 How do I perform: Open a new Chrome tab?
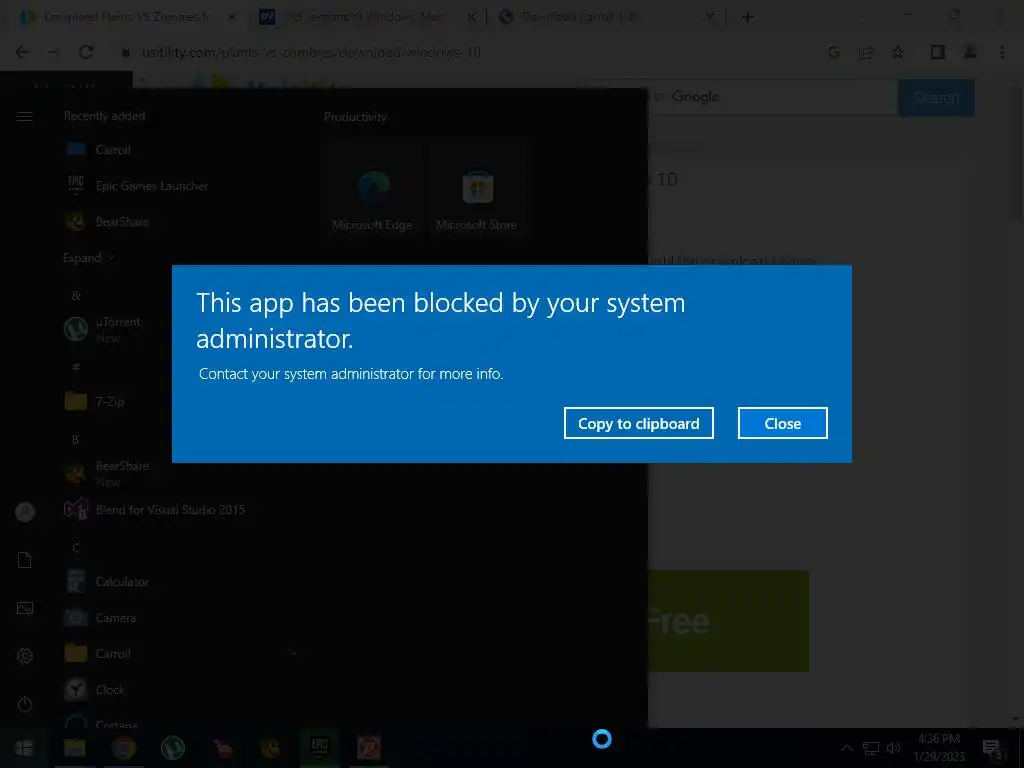click(x=748, y=18)
